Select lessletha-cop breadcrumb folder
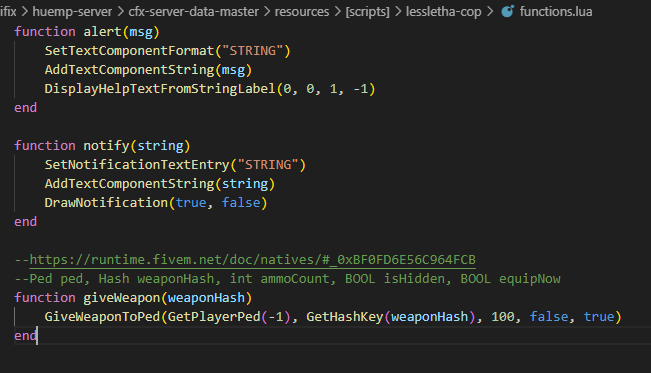Screen dimensions: 651x373 [443, 12]
